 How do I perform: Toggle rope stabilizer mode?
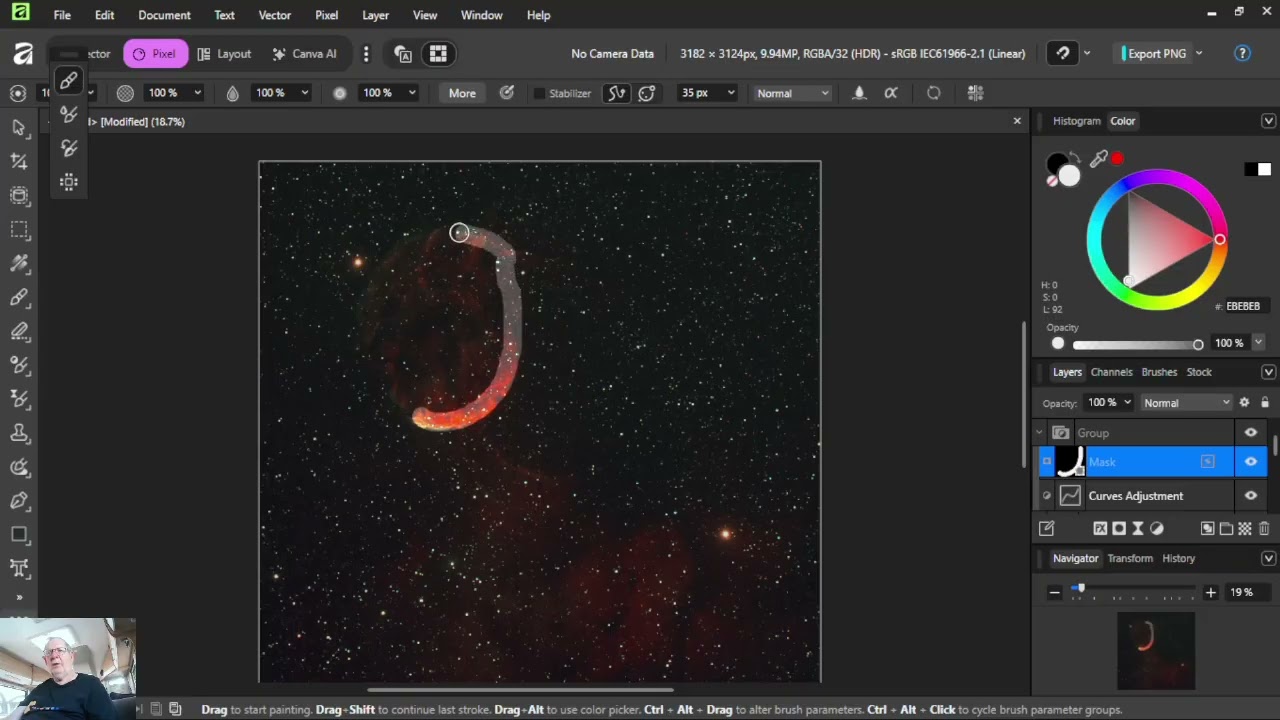pyautogui.click(x=617, y=93)
